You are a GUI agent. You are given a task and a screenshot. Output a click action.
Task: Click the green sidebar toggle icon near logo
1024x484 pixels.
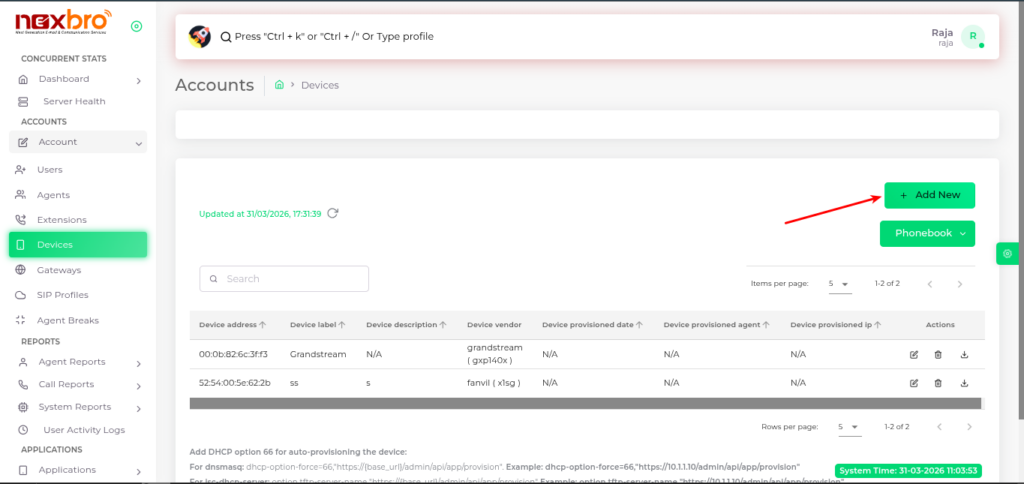coord(136,26)
